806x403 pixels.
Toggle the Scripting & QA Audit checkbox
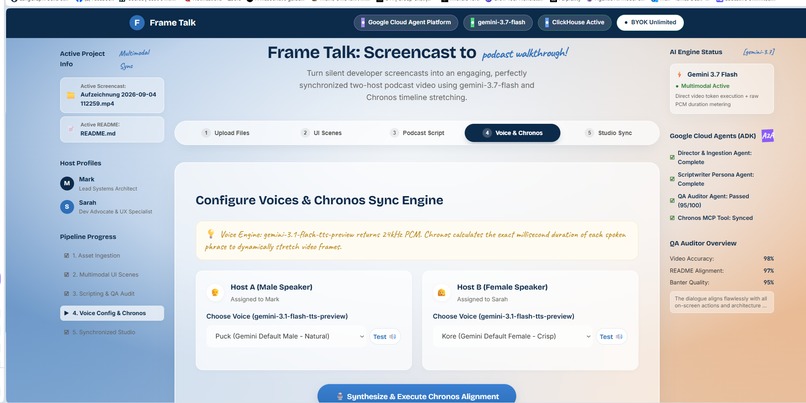(66, 294)
